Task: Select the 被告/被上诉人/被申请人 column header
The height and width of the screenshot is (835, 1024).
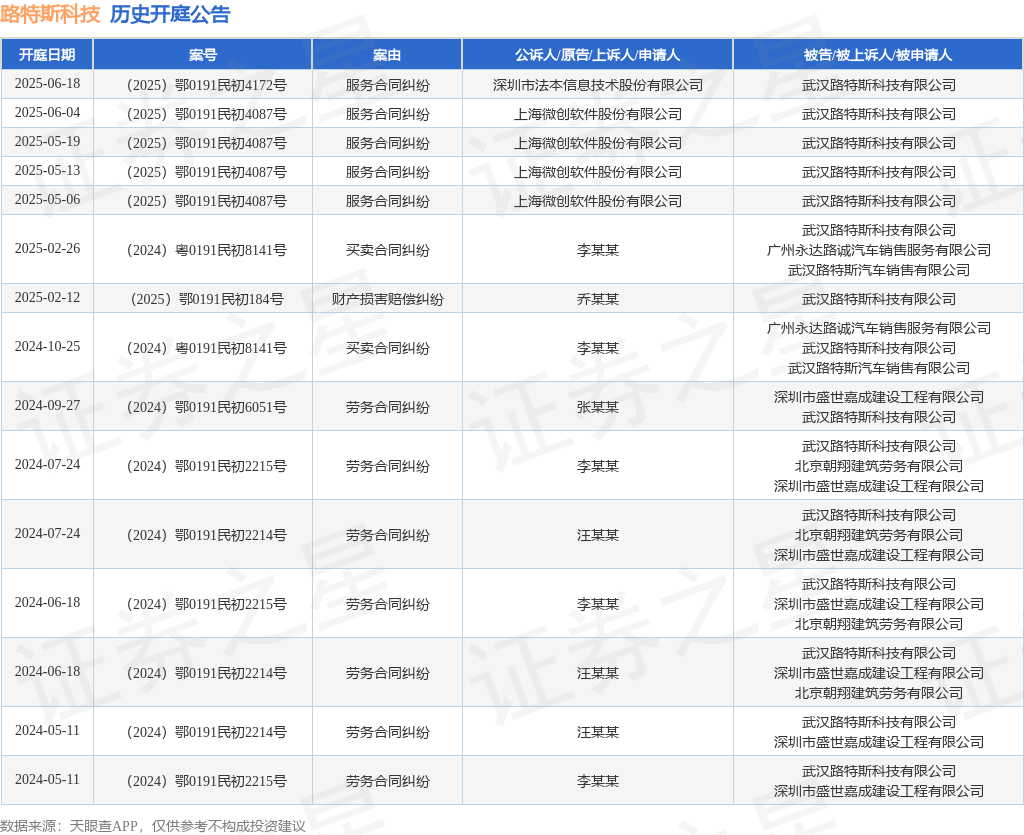Action: coord(878,55)
